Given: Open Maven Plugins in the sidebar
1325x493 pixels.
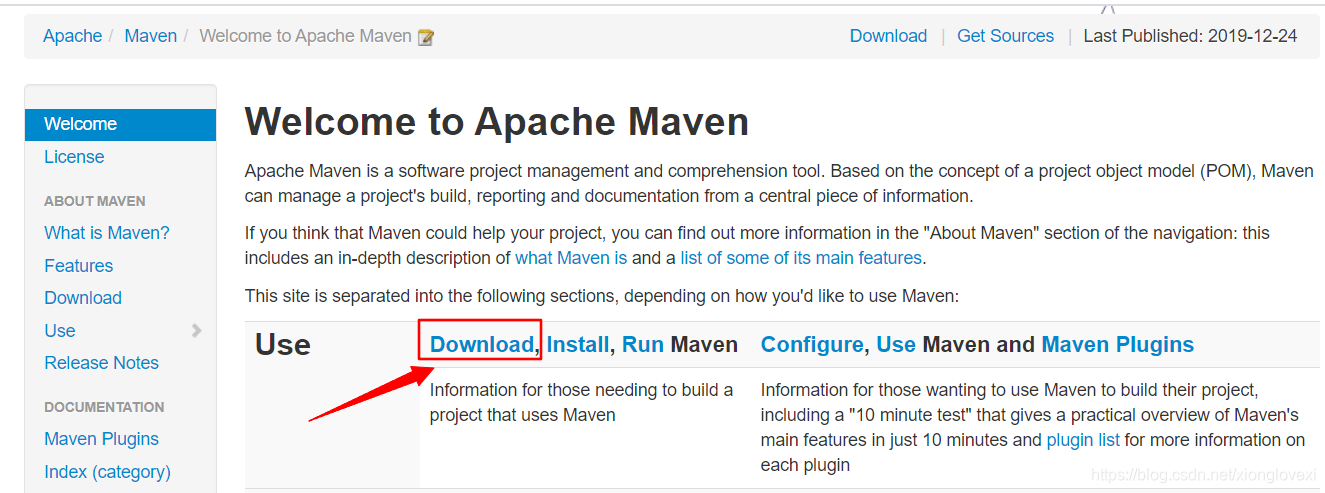Looking at the screenshot, I should 101,439.
